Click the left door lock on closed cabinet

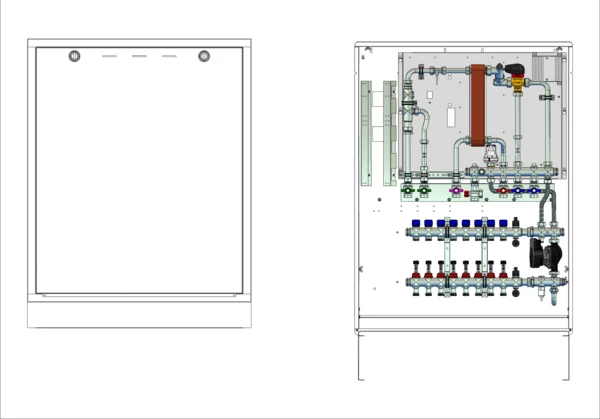(75, 56)
